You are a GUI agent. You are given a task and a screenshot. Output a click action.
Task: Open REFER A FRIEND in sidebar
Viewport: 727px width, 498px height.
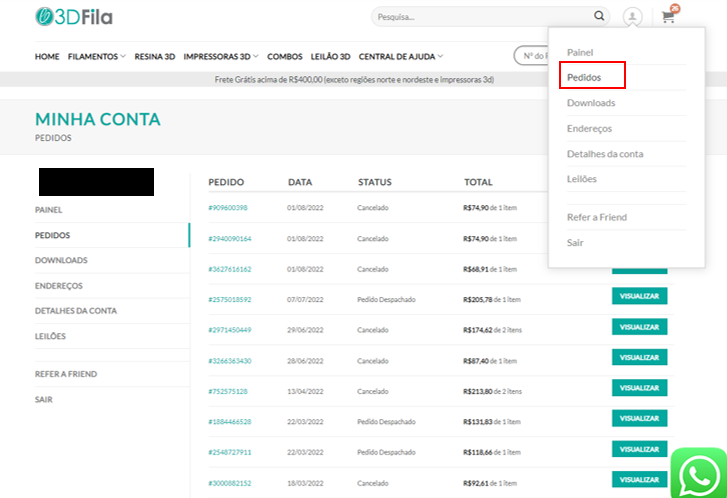66,374
